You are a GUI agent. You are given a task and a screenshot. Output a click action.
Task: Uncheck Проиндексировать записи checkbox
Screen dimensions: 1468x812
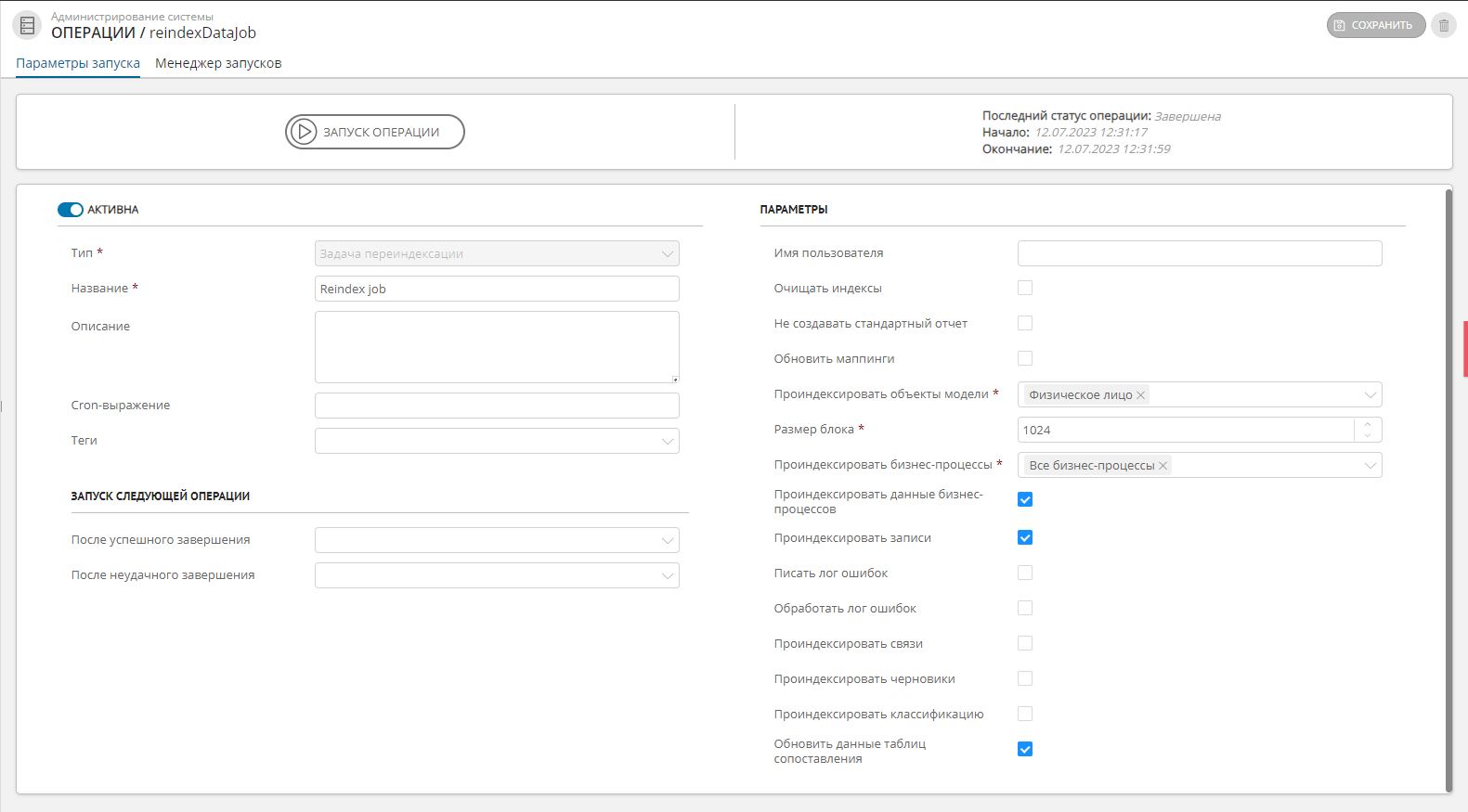click(1025, 537)
